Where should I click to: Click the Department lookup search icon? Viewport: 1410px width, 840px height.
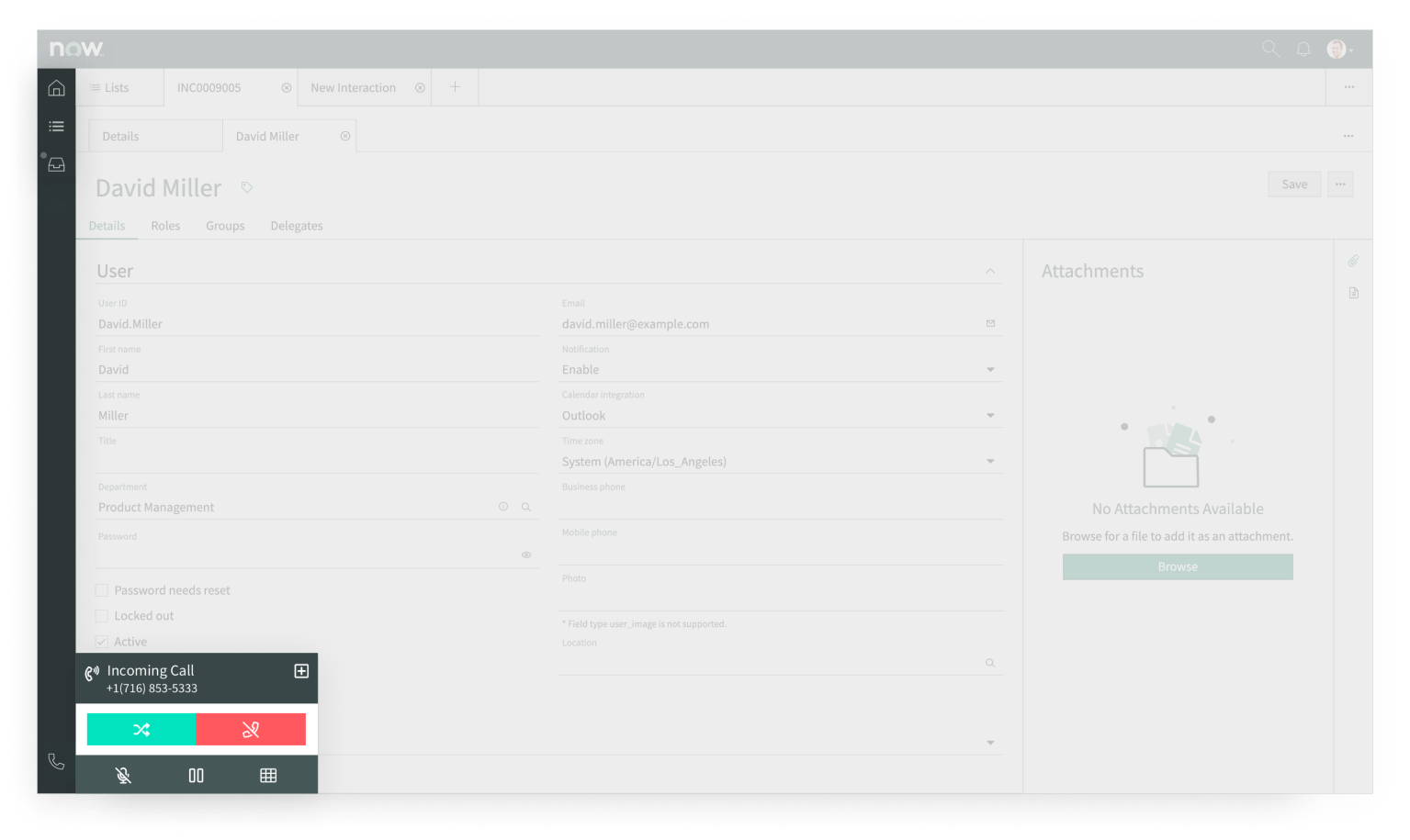(526, 507)
